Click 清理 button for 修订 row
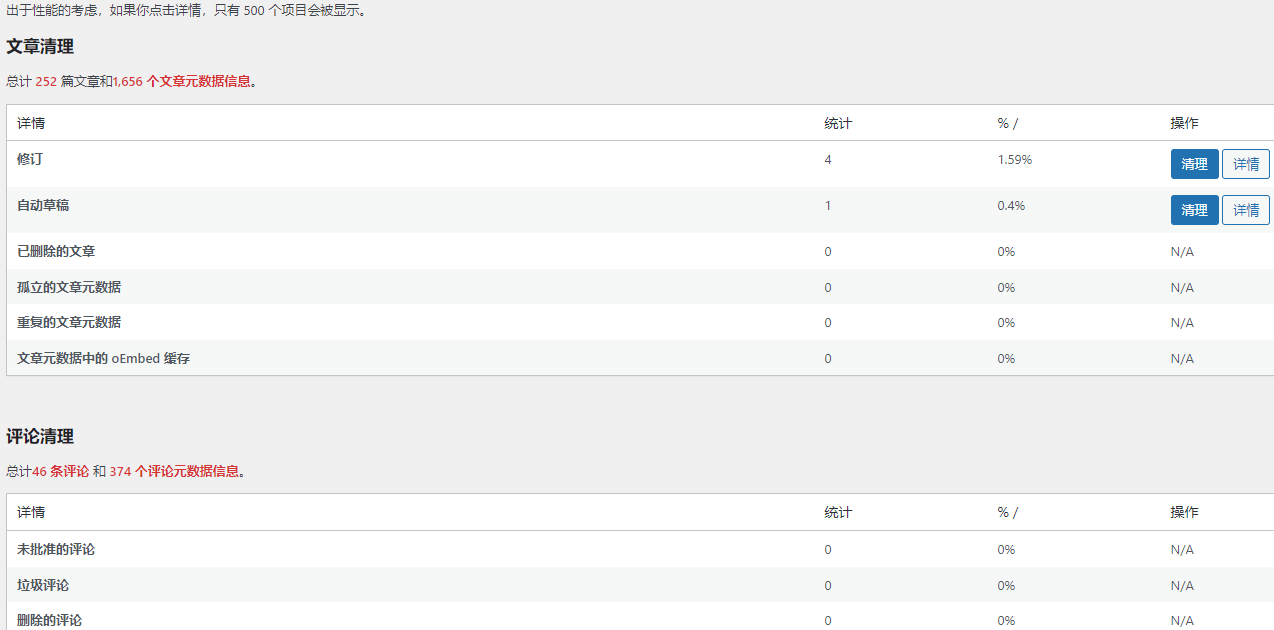The width and height of the screenshot is (1274, 630). click(x=1194, y=164)
